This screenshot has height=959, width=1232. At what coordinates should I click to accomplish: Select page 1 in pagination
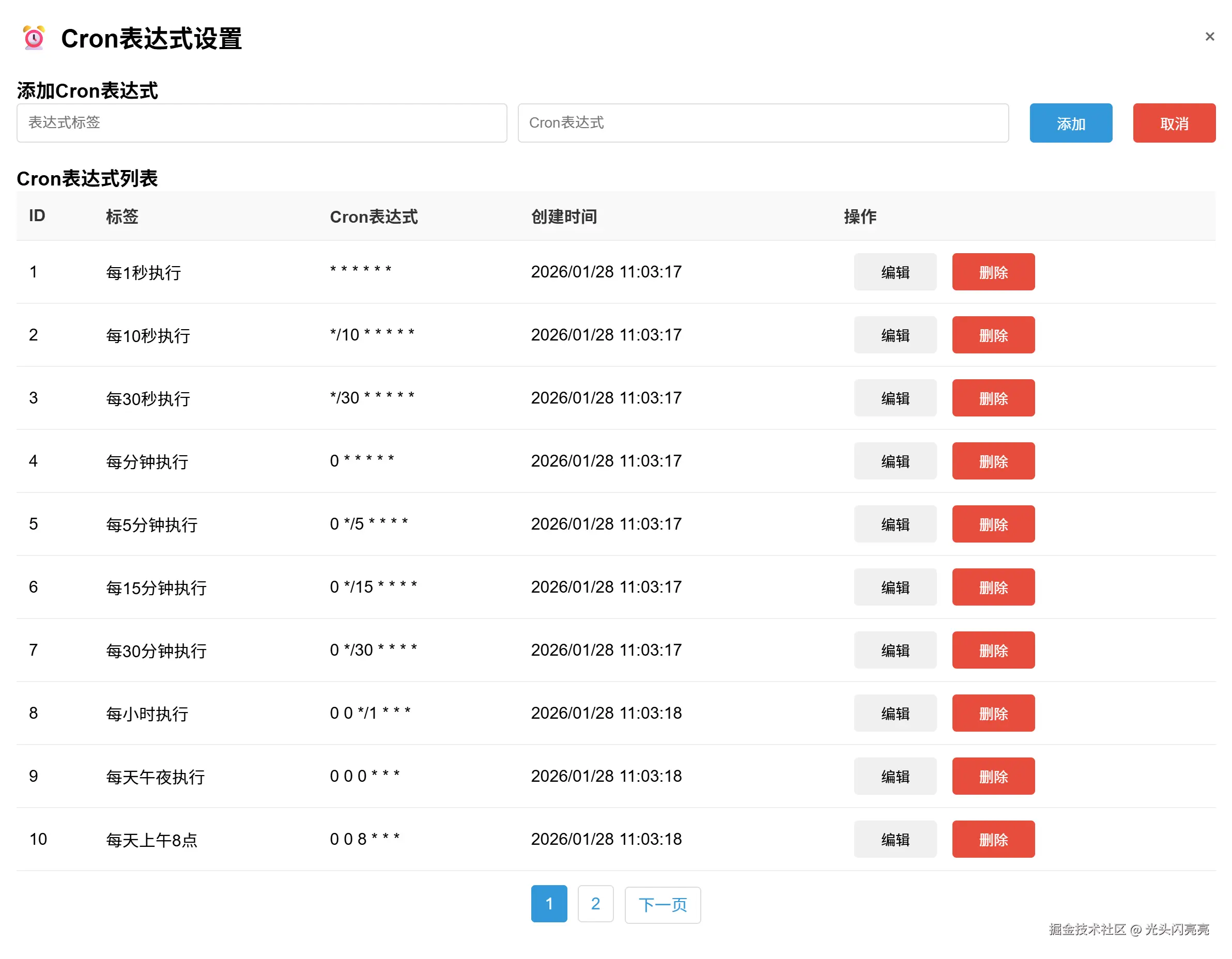point(548,904)
